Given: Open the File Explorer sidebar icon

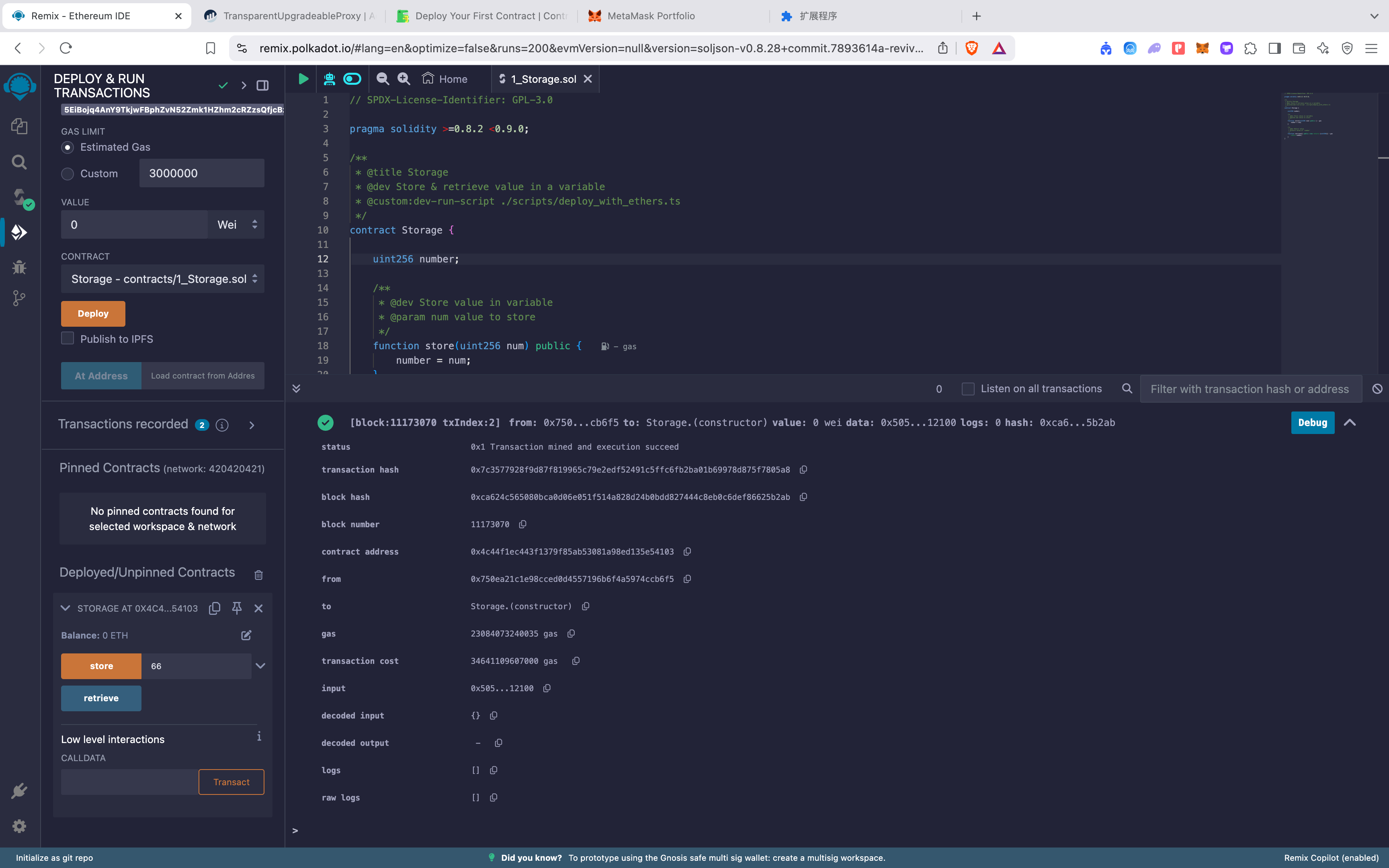Looking at the screenshot, I should [20, 126].
